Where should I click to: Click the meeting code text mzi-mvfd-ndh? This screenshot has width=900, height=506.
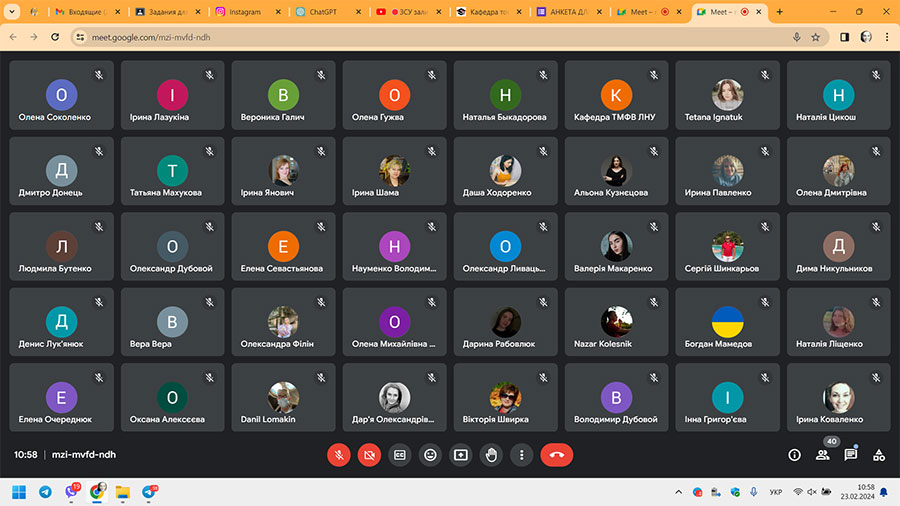[x=84, y=454]
